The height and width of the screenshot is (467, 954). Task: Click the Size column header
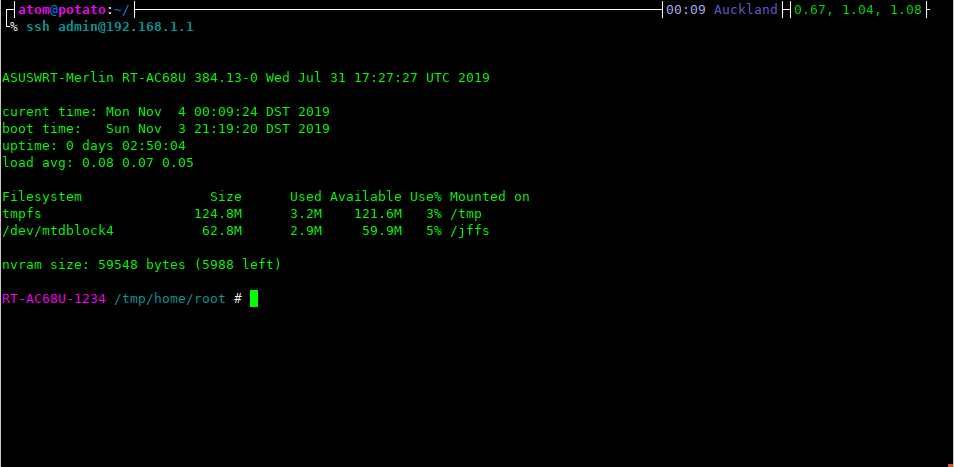point(226,197)
